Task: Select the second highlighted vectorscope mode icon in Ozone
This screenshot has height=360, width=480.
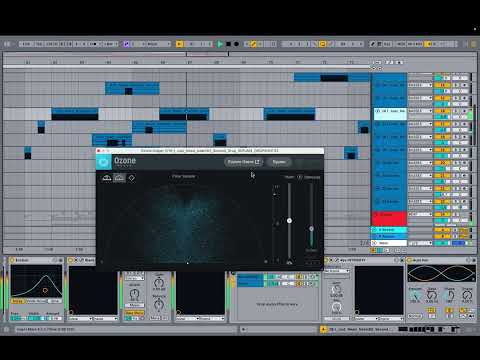Action: pos(119,178)
